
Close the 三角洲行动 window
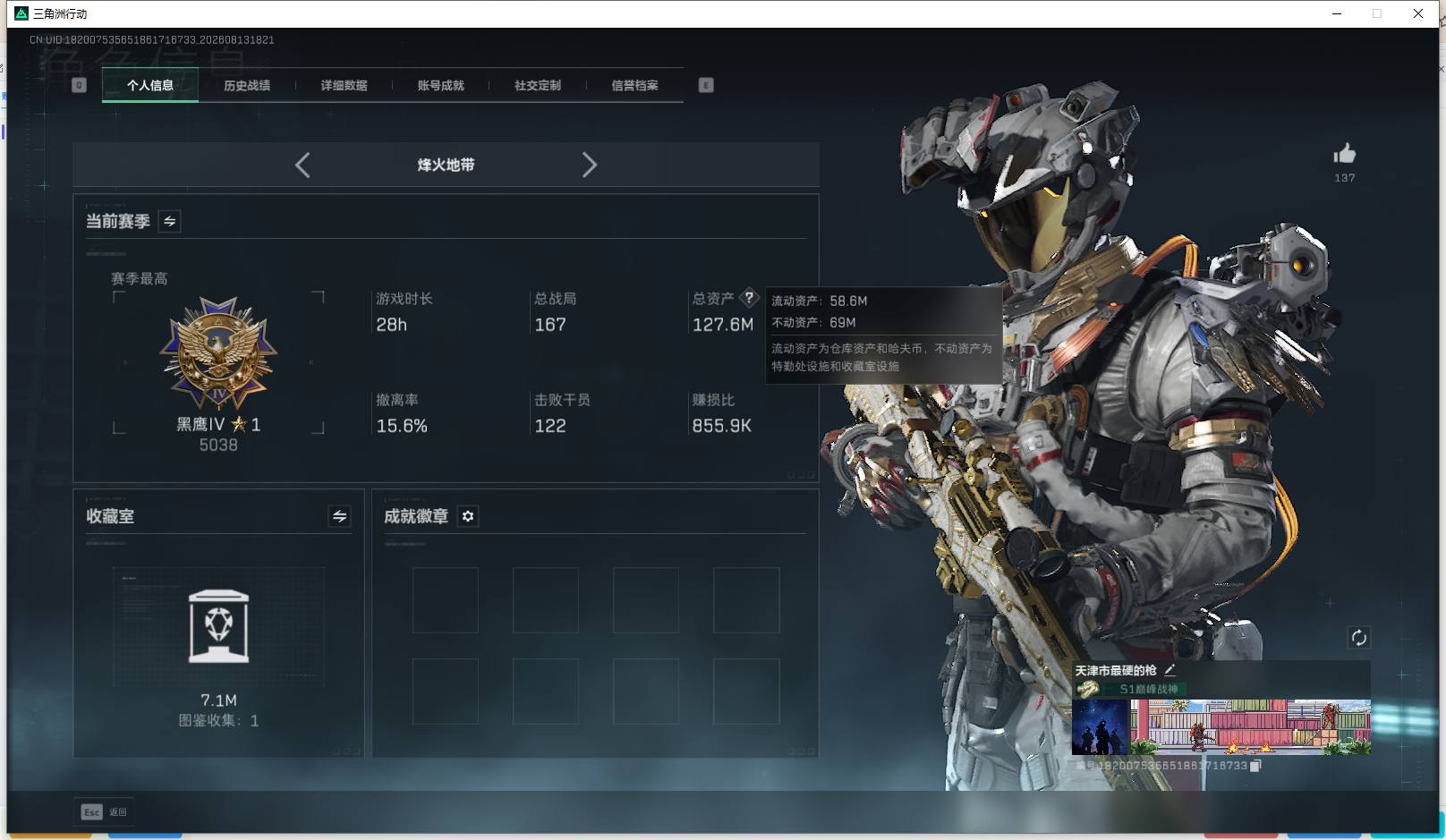click(x=1417, y=13)
